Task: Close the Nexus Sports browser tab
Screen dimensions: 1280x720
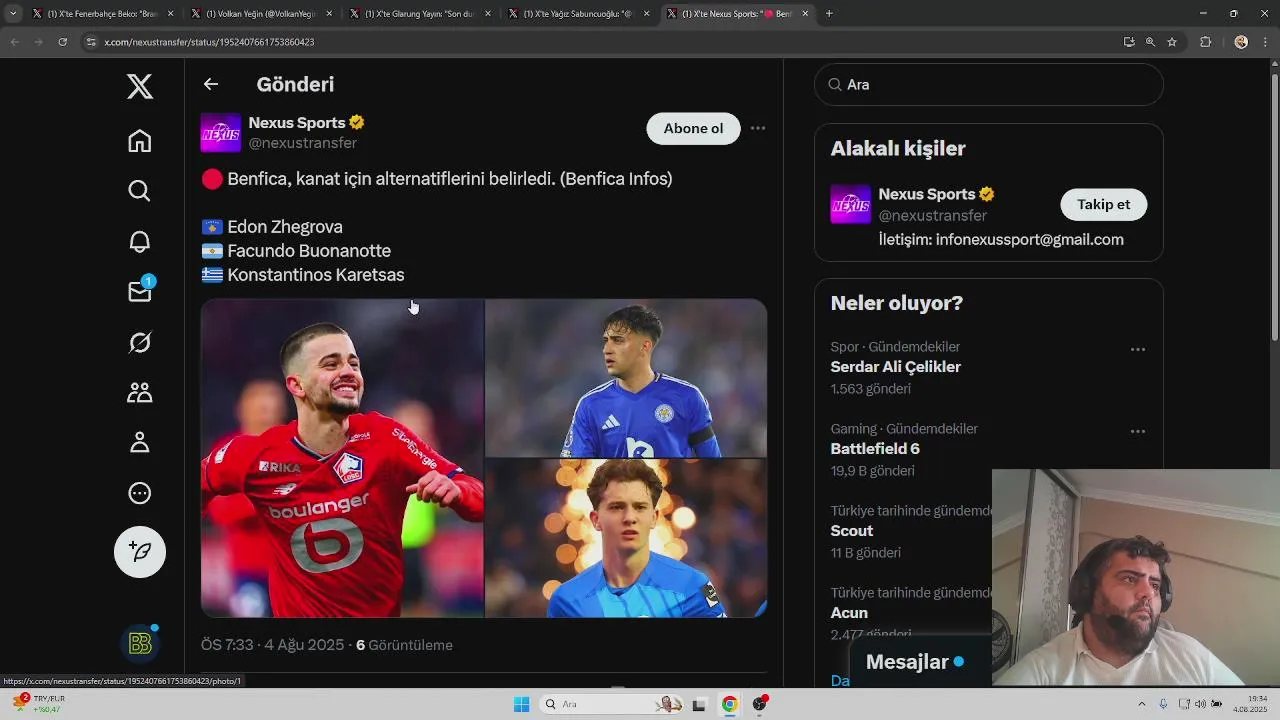Action: pos(806,14)
